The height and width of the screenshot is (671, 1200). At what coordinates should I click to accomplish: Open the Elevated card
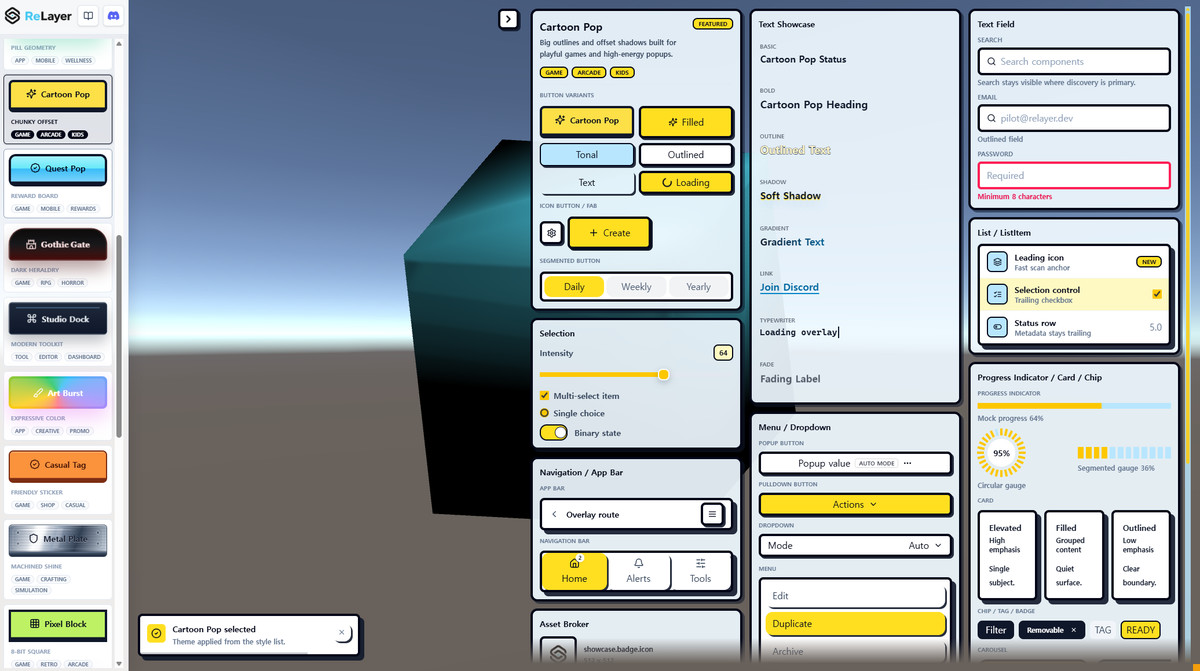(x=1007, y=555)
